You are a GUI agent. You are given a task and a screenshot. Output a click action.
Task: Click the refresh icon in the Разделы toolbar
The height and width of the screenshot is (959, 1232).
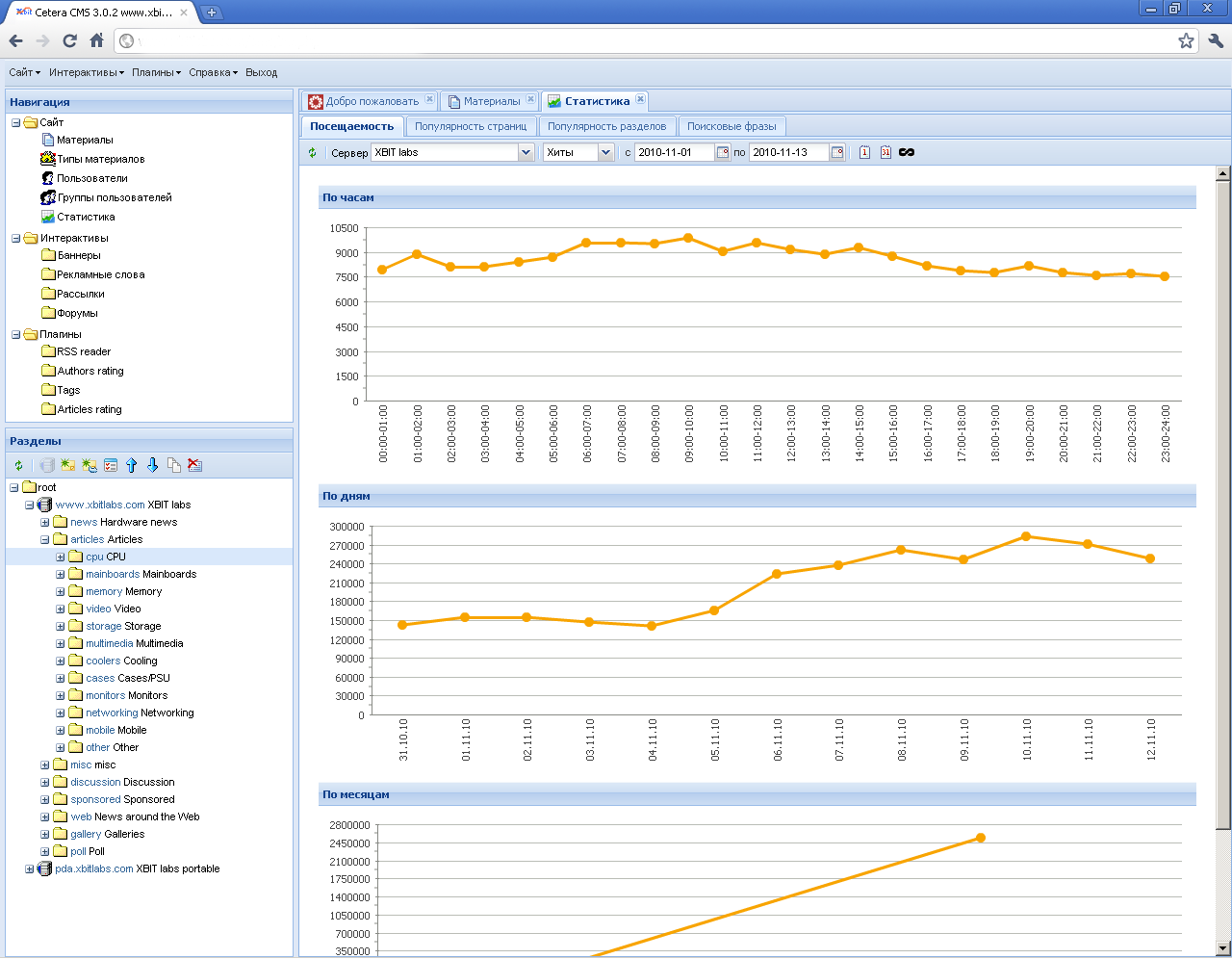point(18,466)
